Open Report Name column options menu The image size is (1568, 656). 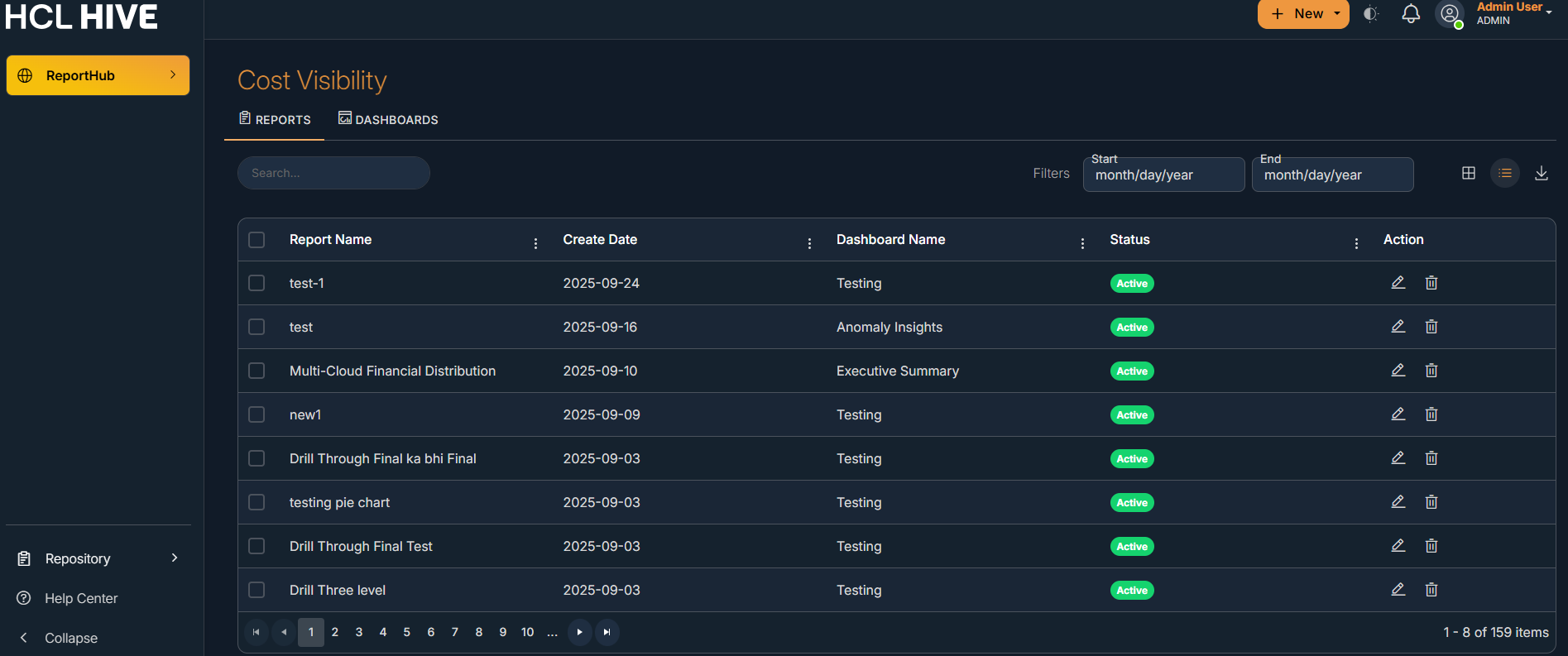pyautogui.click(x=535, y=243)
